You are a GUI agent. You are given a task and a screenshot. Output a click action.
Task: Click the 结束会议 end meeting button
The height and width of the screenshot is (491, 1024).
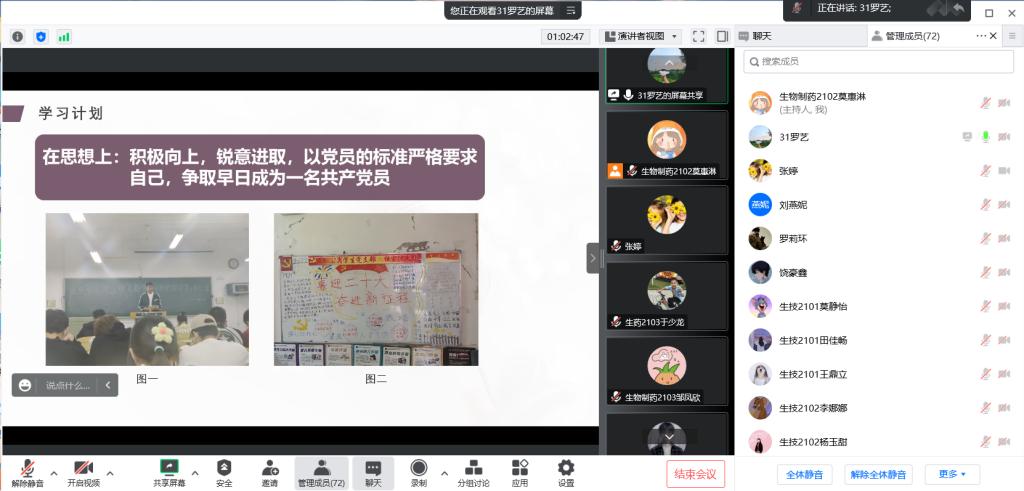pos(695,474)
